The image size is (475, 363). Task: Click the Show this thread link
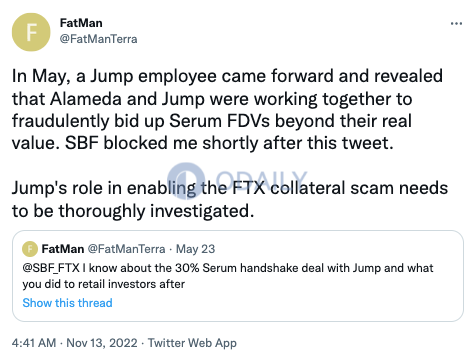coord(67,303)
